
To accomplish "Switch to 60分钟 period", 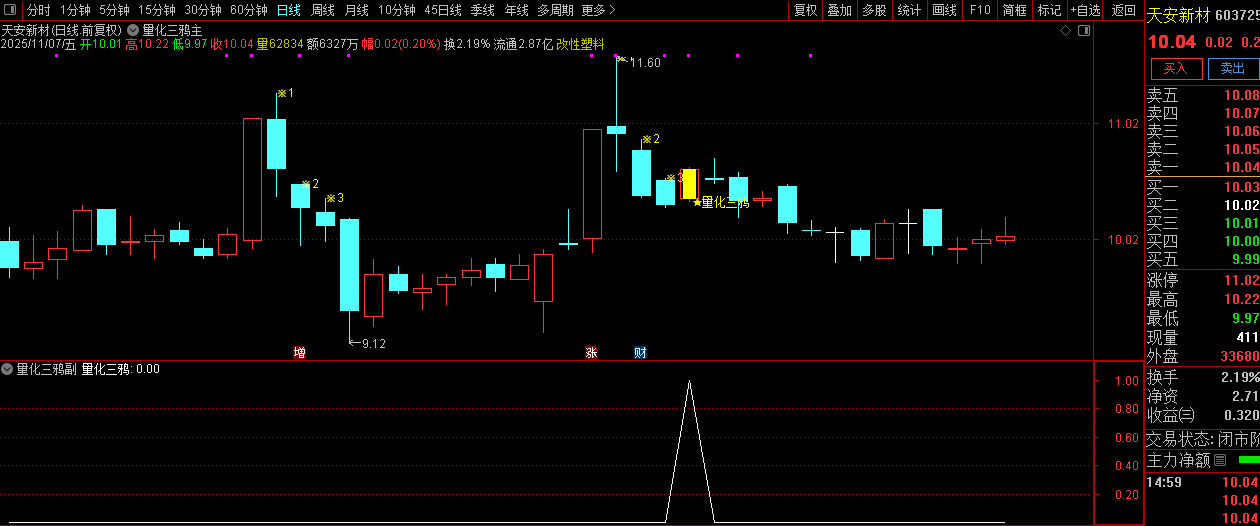I will pyautogui.click(x=248, y=10).
